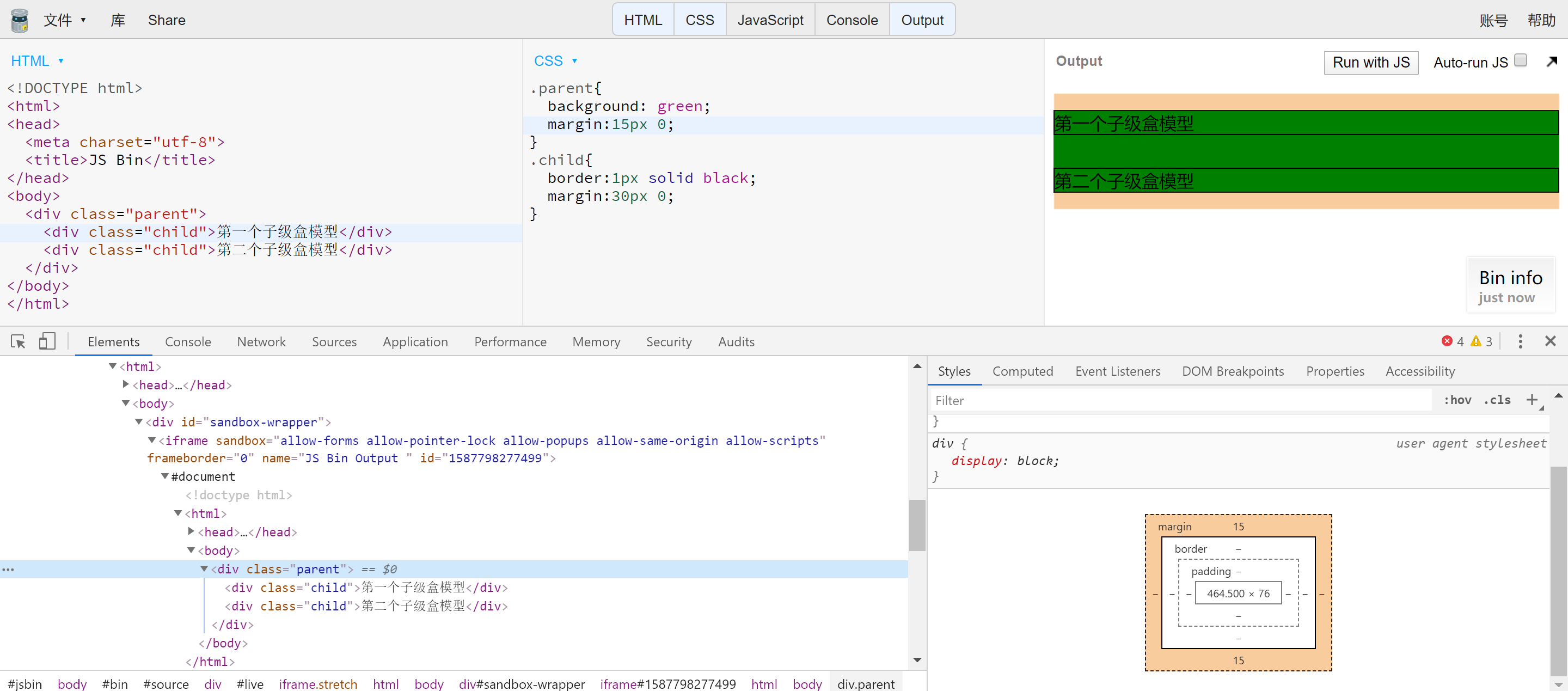The height and width of the screenshot is (691, 1568).
Task: Click the yellow warning count icon
Action: (x=1476, y=341)
